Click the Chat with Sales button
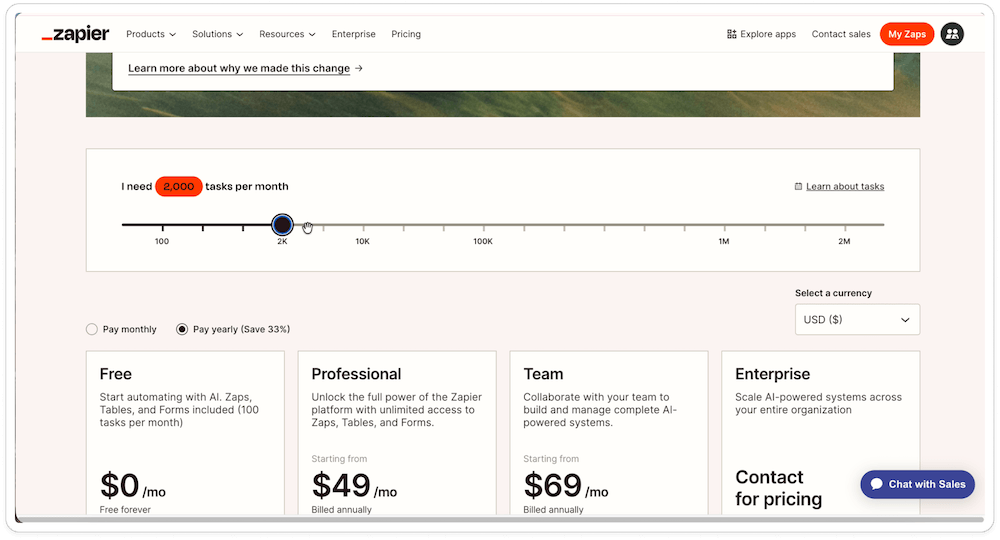Viewport: 1000px width, 540px height. [917, 484]
